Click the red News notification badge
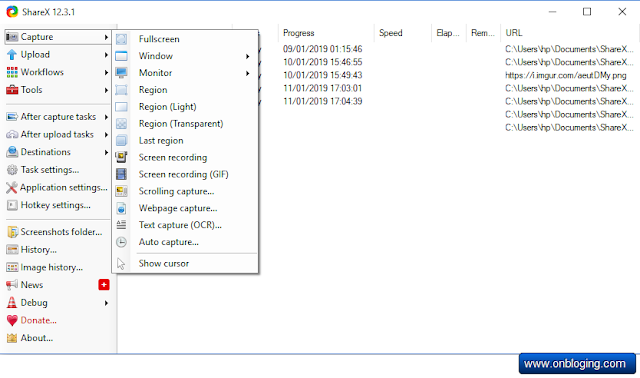Screen dimensions: 640x378 (x=104, y=285)
